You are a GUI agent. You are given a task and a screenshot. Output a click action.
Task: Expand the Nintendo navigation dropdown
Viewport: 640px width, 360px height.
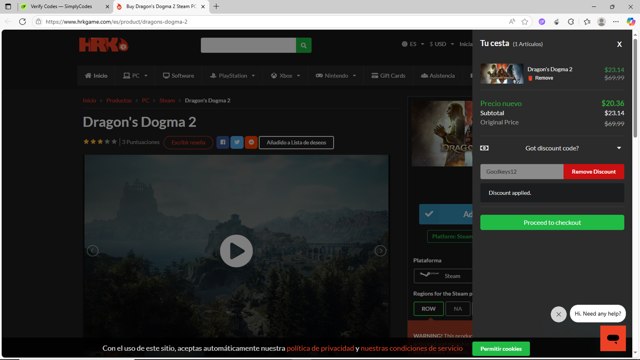[x=336, y=76]
